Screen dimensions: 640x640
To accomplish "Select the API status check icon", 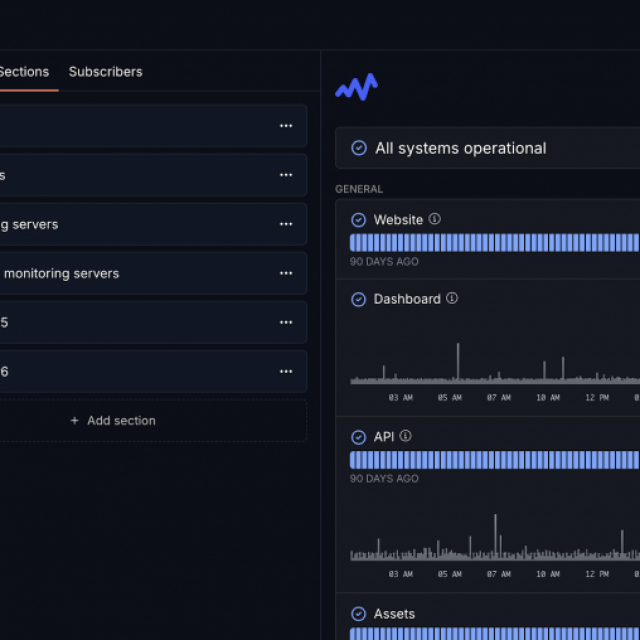I will coord(359,437).
